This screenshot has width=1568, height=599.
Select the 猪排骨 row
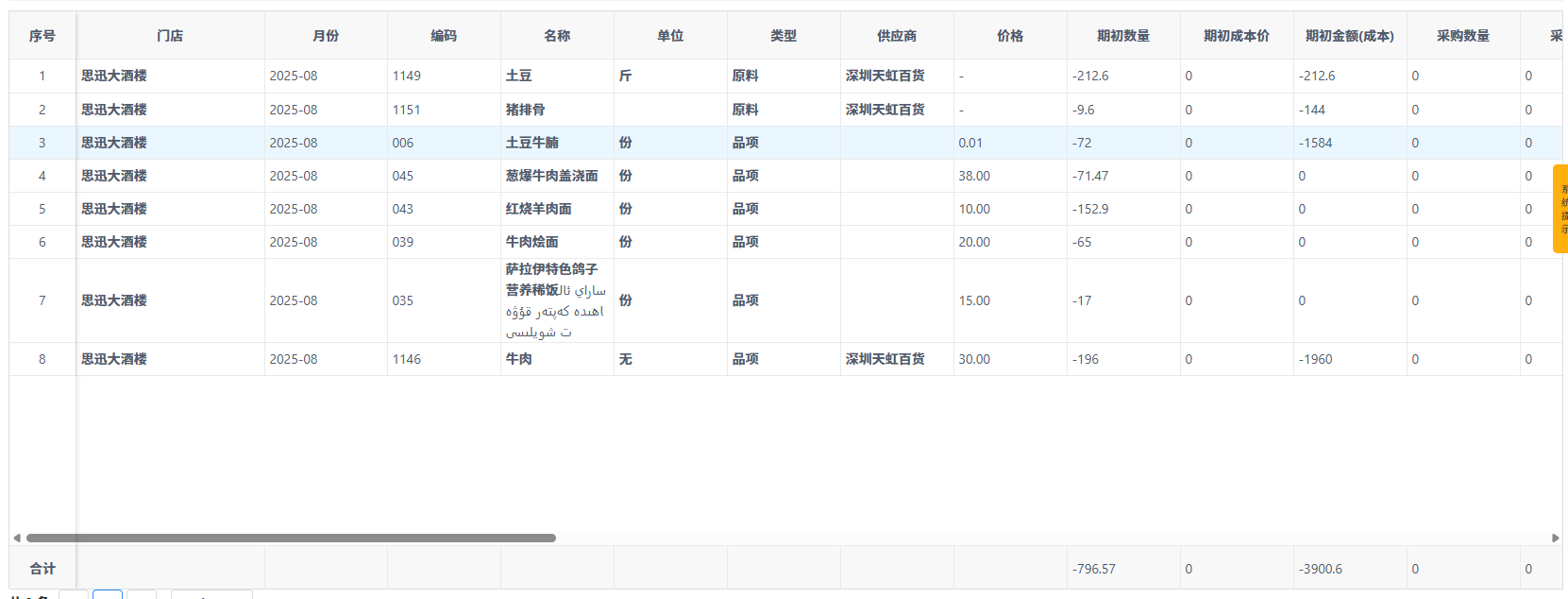tap(526, 110)
